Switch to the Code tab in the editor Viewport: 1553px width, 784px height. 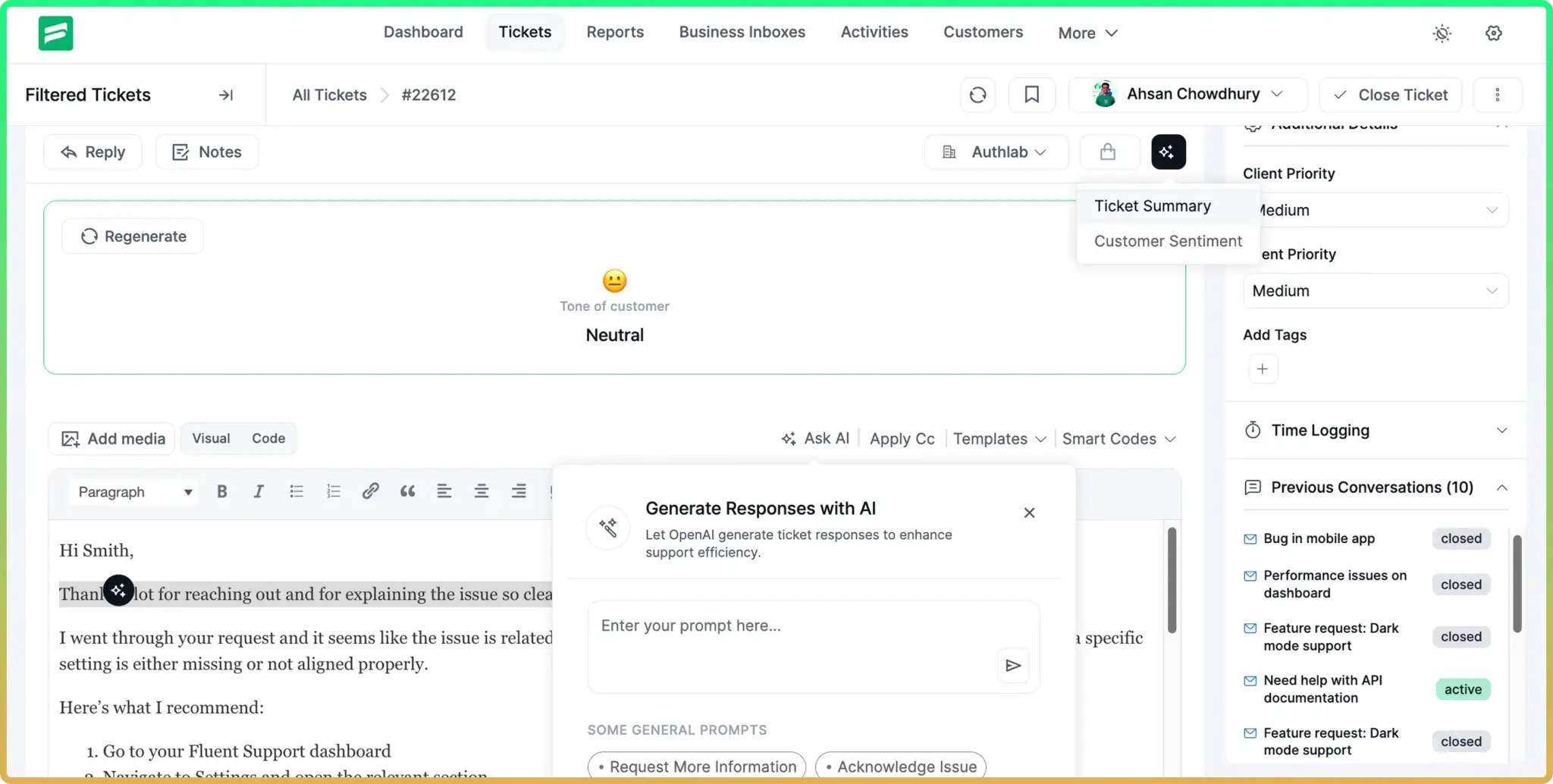click(x=268, y=438)
